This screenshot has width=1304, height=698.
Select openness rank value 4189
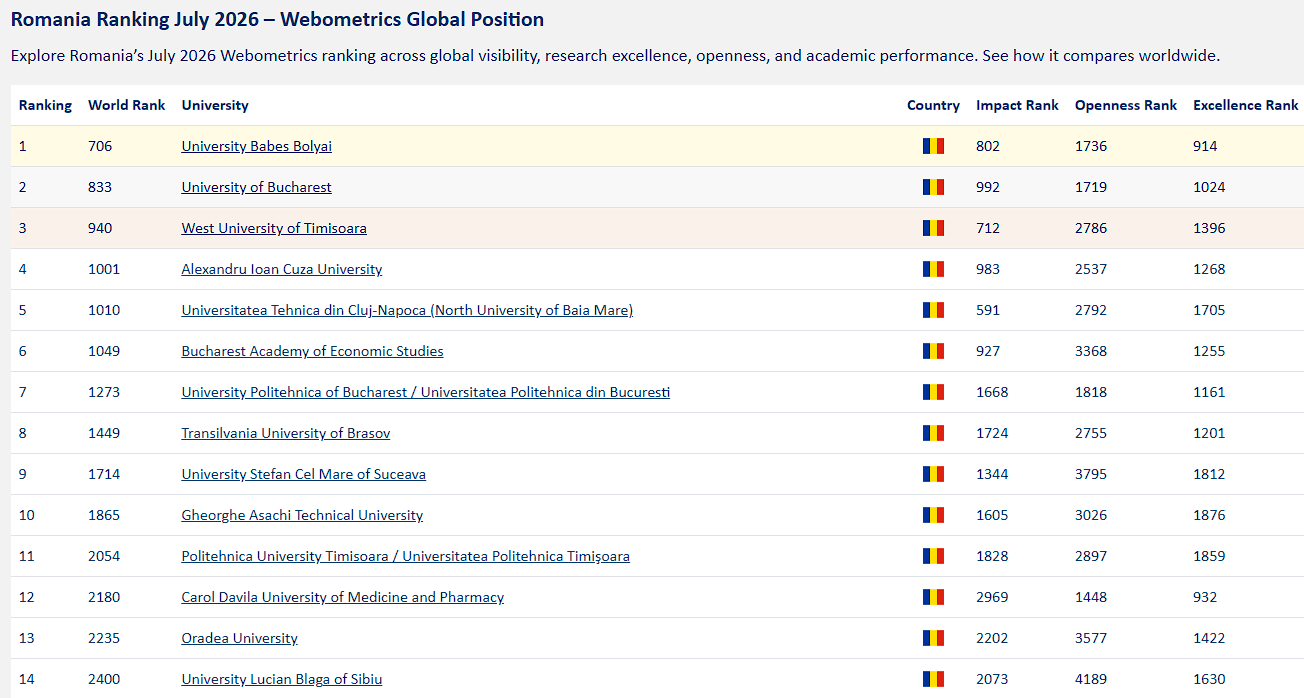1091,679
